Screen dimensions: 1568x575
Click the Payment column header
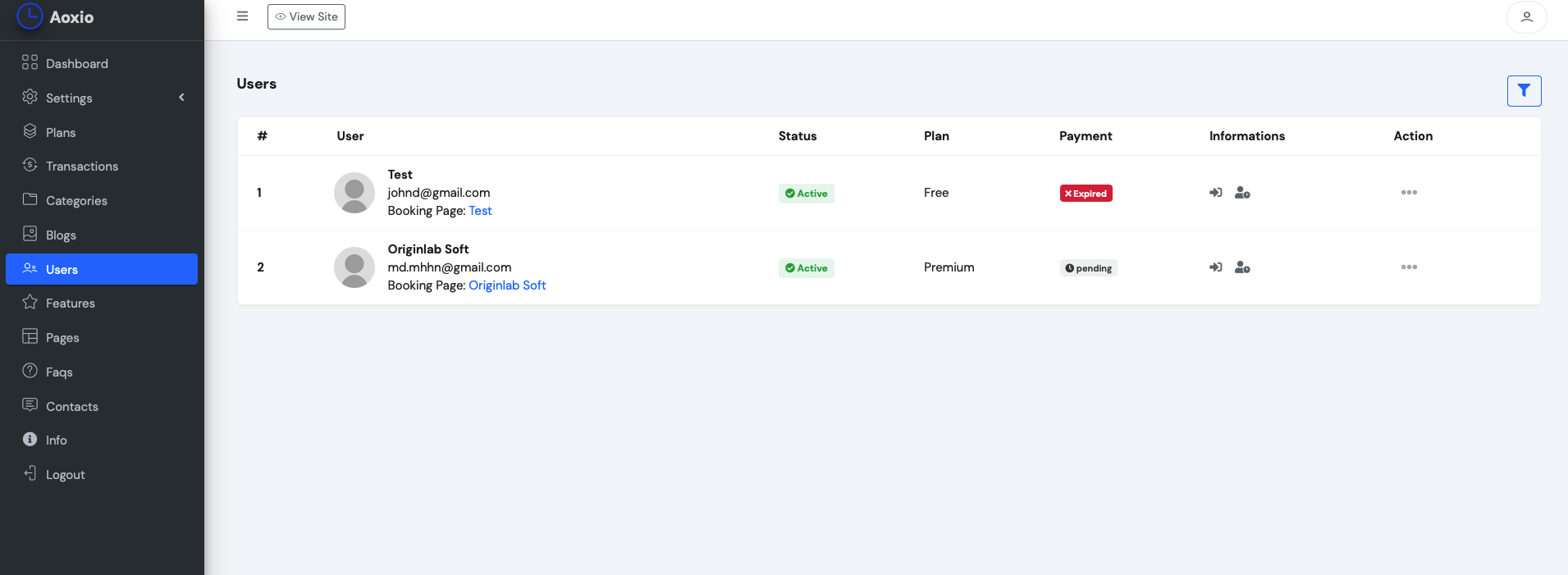[1086, 136]
